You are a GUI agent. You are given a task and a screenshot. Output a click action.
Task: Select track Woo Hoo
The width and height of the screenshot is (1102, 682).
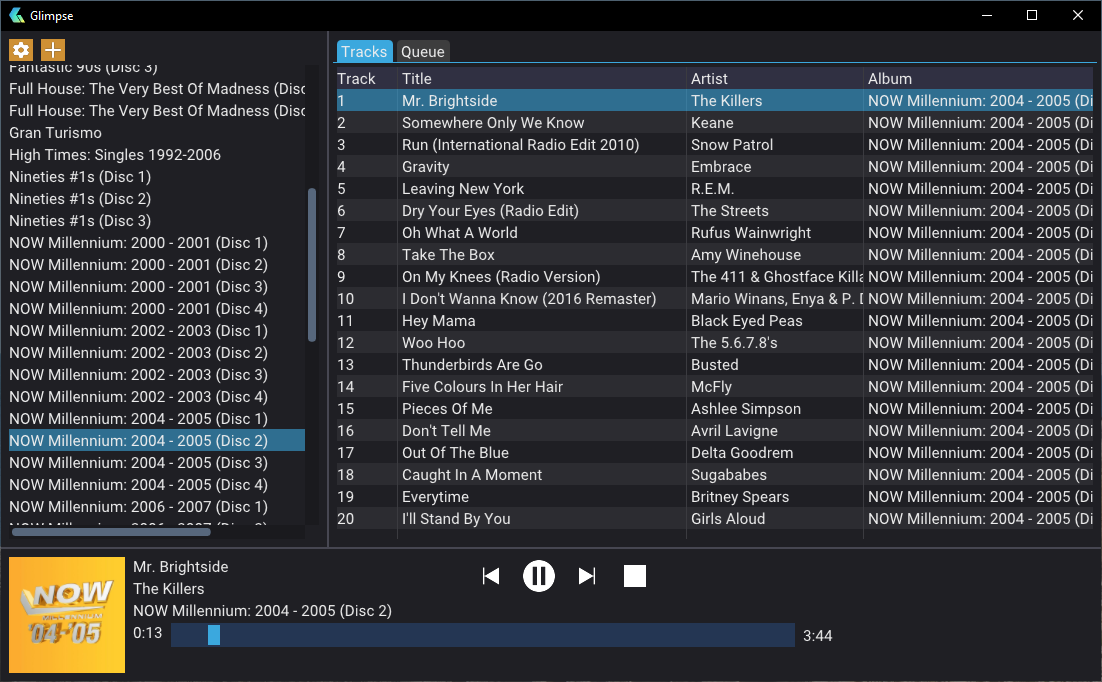(x=715, y=343)
